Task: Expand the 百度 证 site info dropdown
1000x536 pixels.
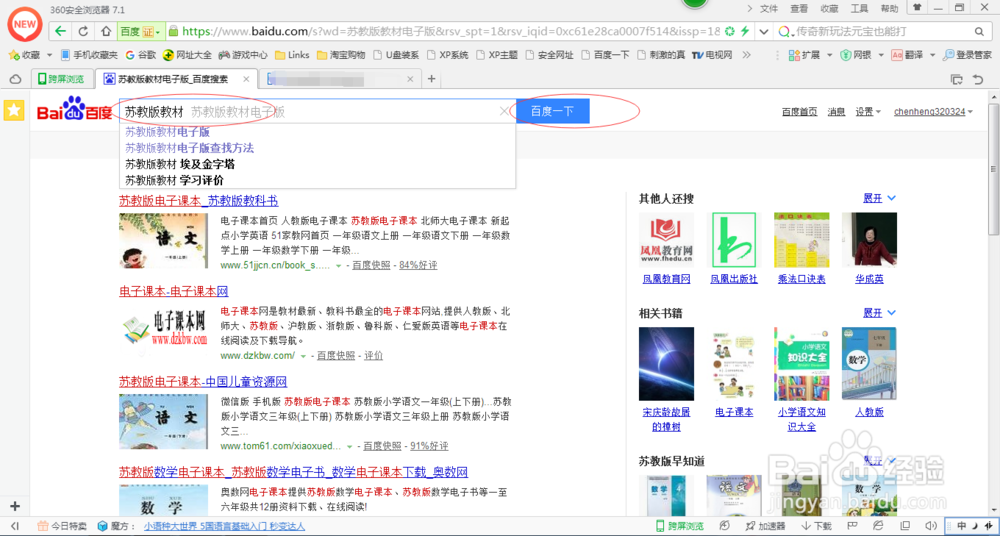Action: [x=140, y=31]
